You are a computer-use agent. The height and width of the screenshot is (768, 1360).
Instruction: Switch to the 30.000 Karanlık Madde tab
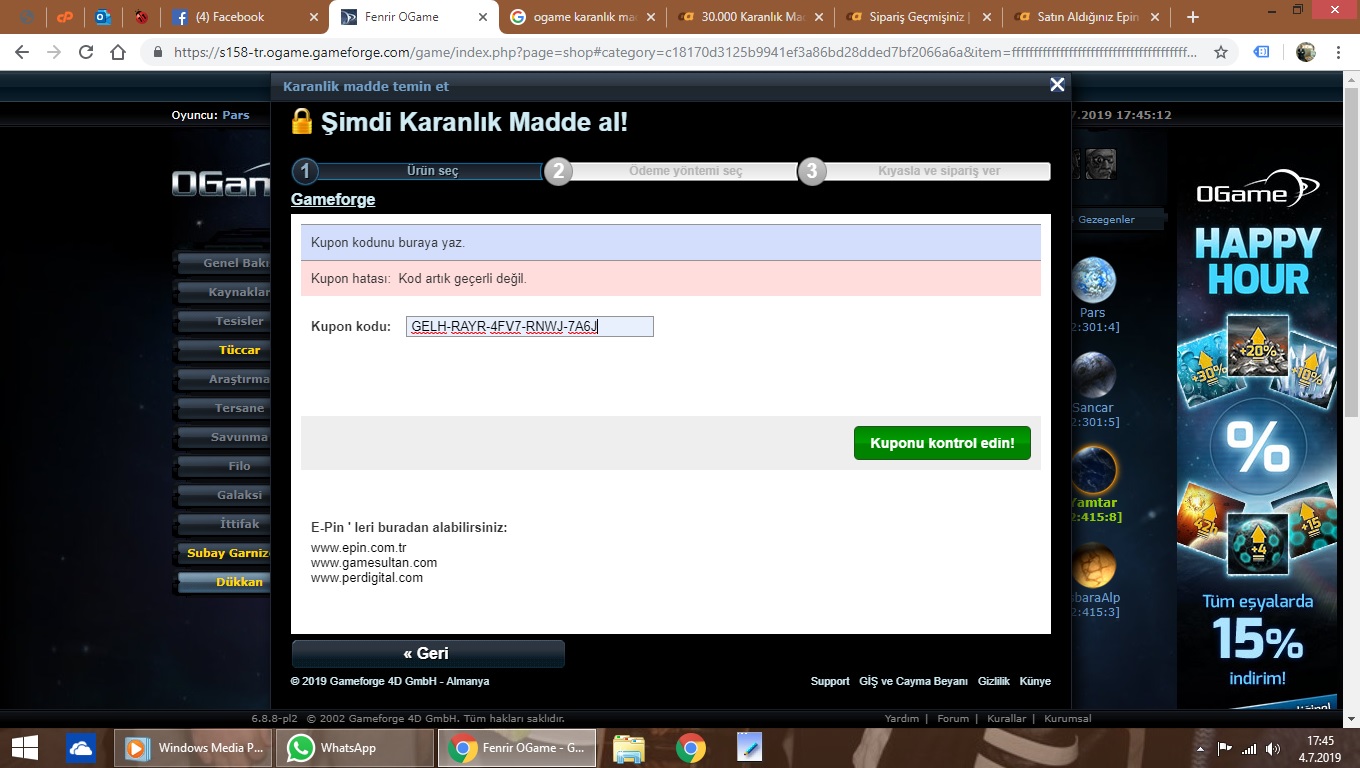pyautogui.click(x=749, y=17)
